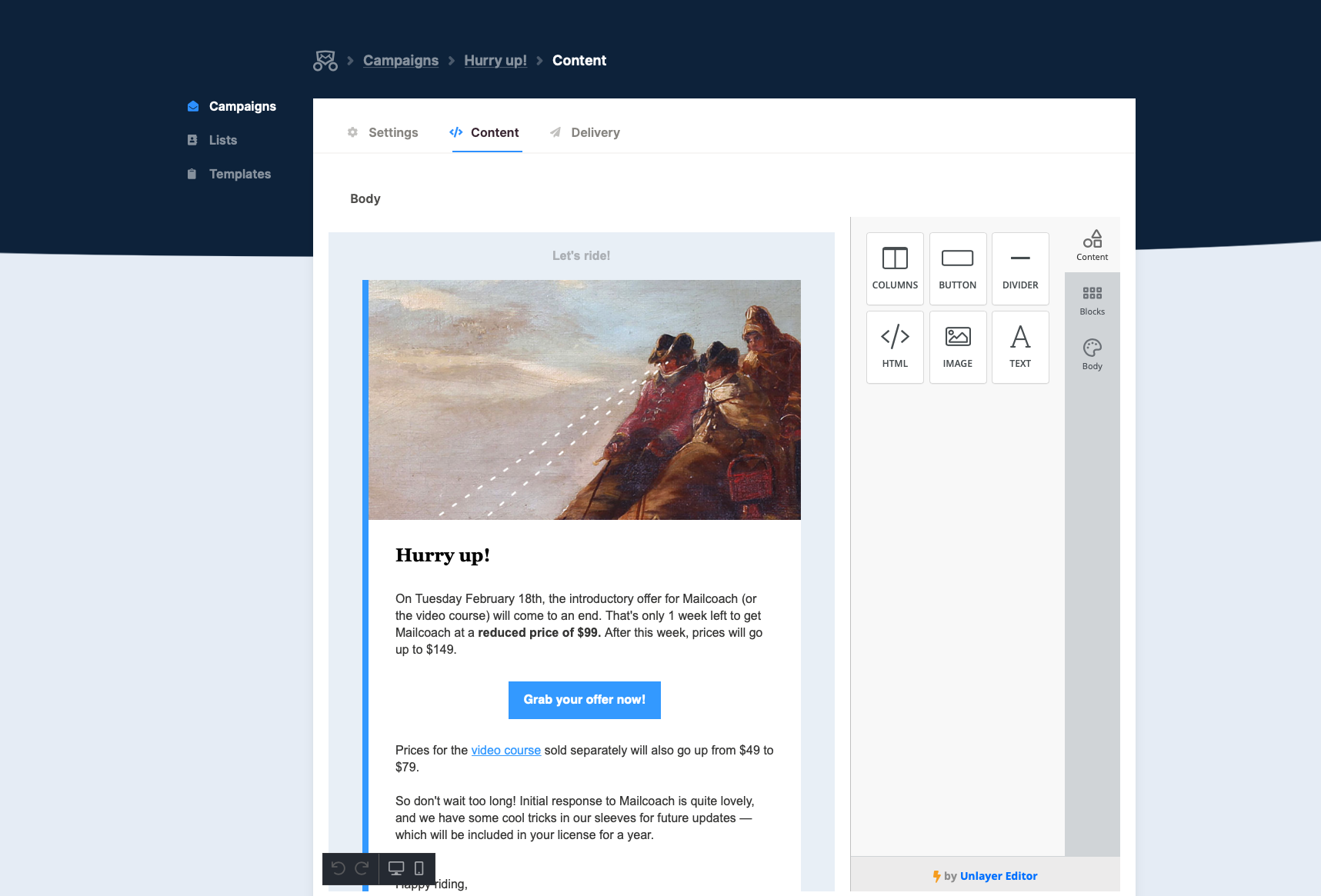Select the Divider content tool
Image resolution: width=1321 pixels, height=896 pixels.
[x=1020, y=268]
